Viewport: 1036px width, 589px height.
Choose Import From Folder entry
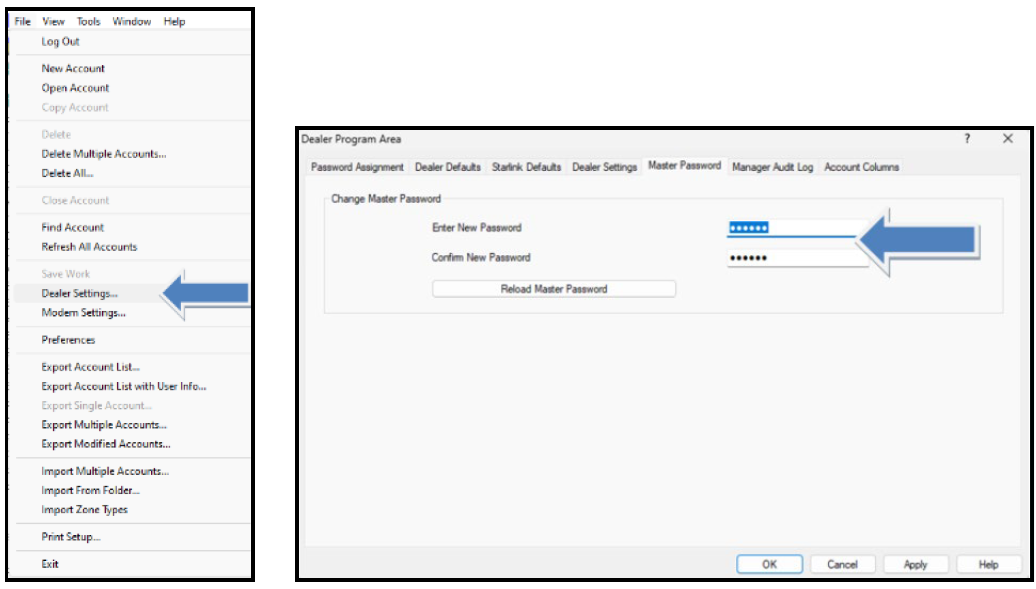click(90, 491)
